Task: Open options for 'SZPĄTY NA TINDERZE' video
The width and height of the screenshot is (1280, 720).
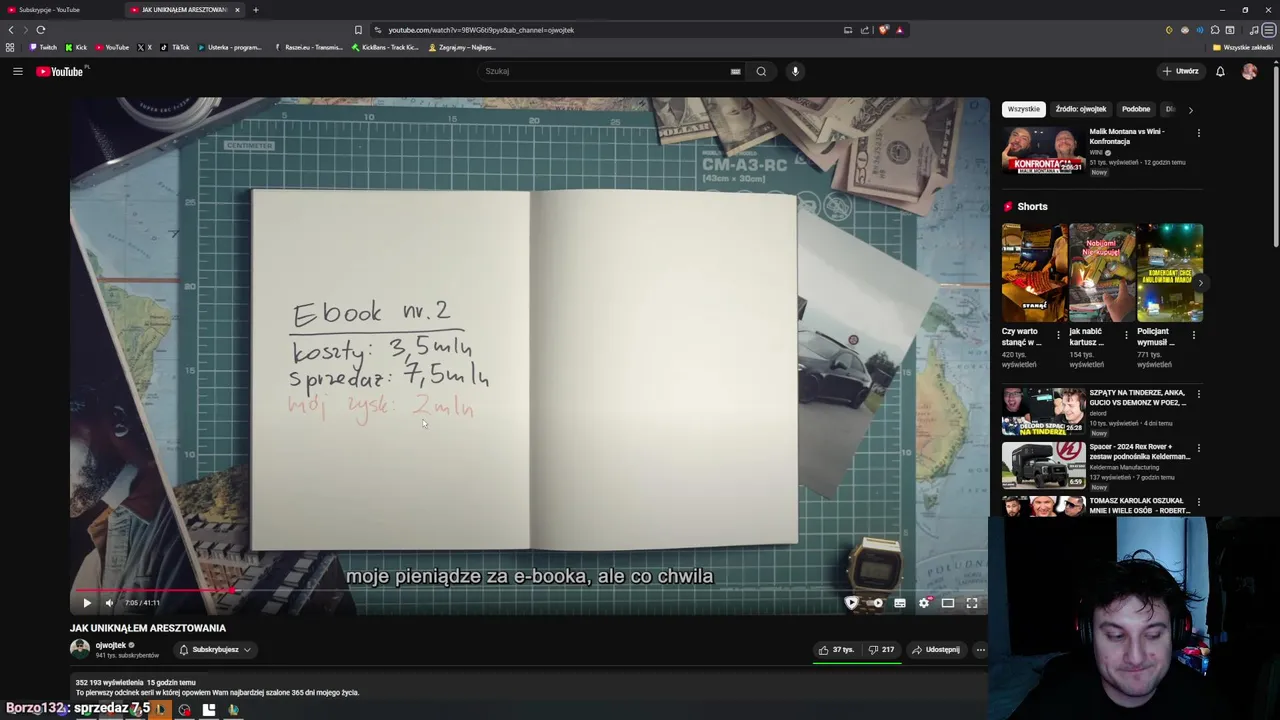Action: 1198,394
